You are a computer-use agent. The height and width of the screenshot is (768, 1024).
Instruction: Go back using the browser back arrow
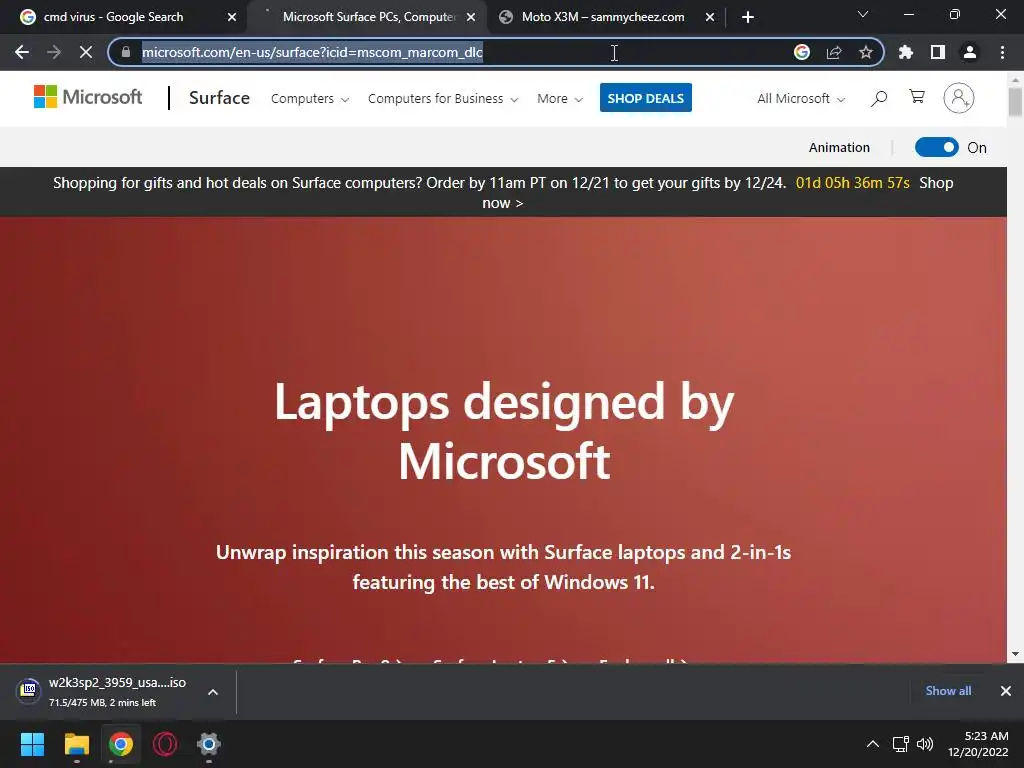[x=22, y=52]
